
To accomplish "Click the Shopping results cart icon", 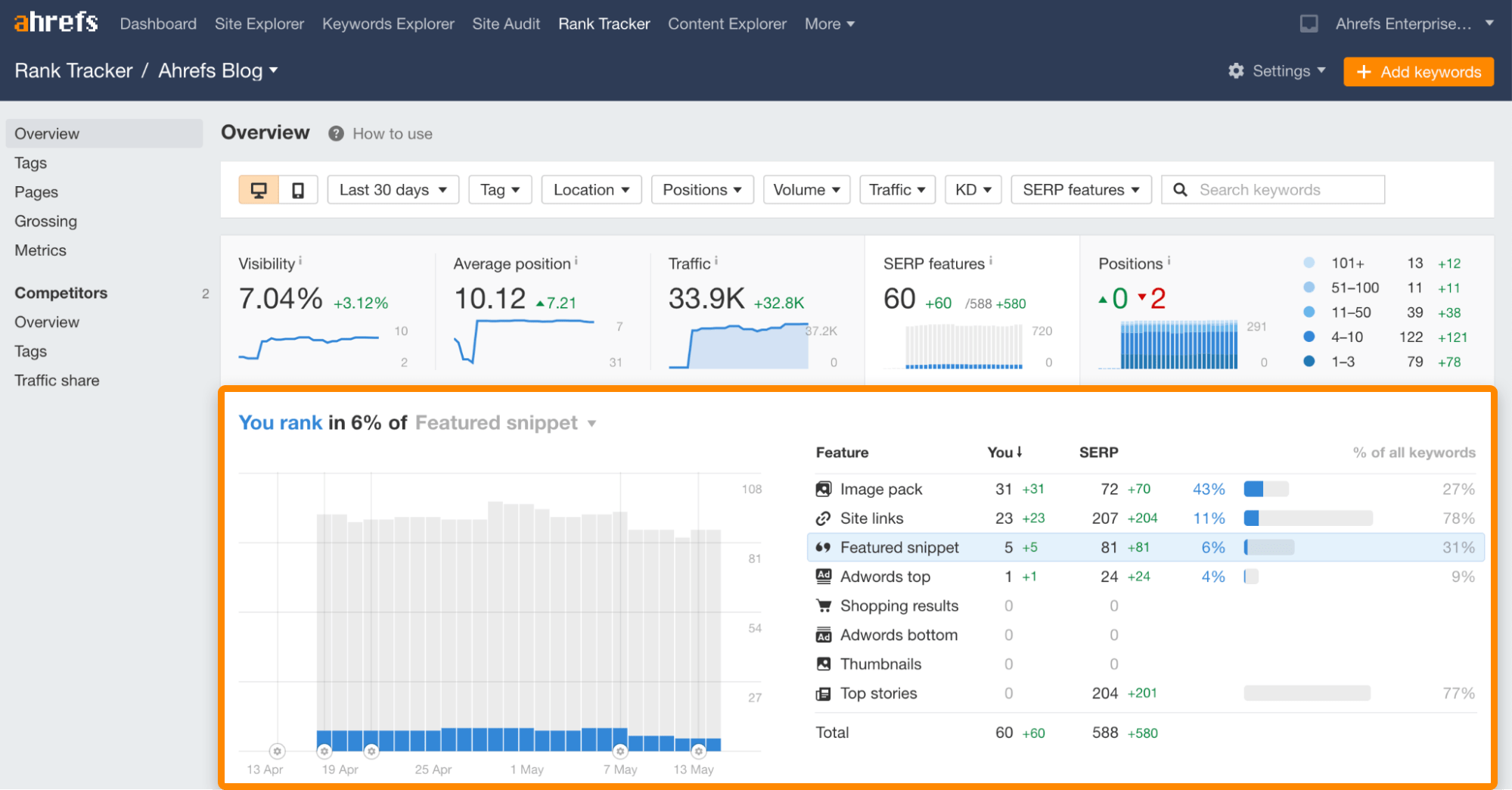I will point(824,606).
